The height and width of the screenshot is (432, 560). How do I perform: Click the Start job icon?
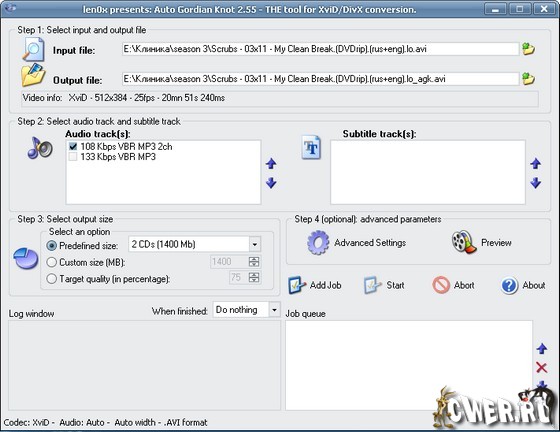click(373, 285)
